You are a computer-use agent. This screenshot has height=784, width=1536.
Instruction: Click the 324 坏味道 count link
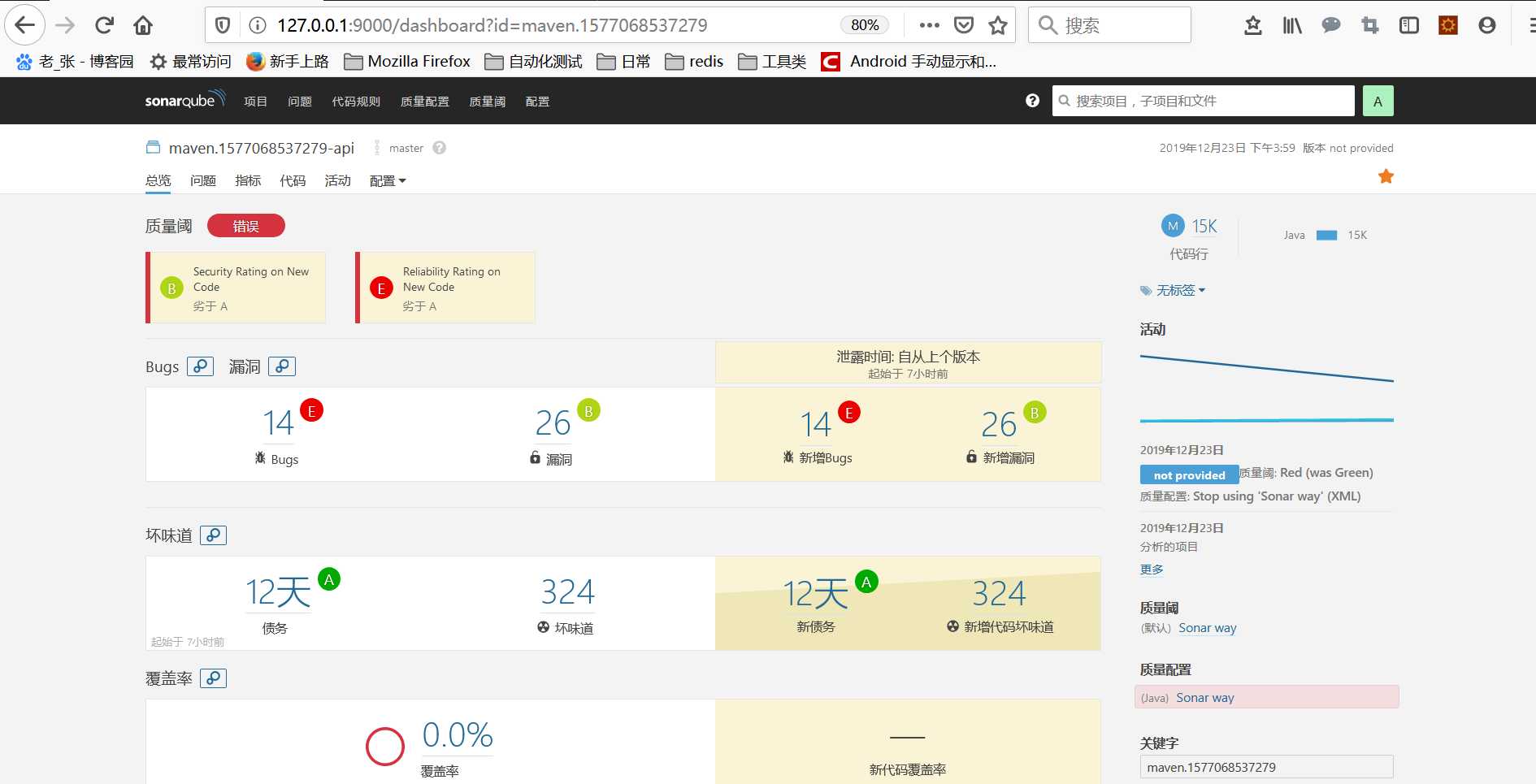click(567, 592)
